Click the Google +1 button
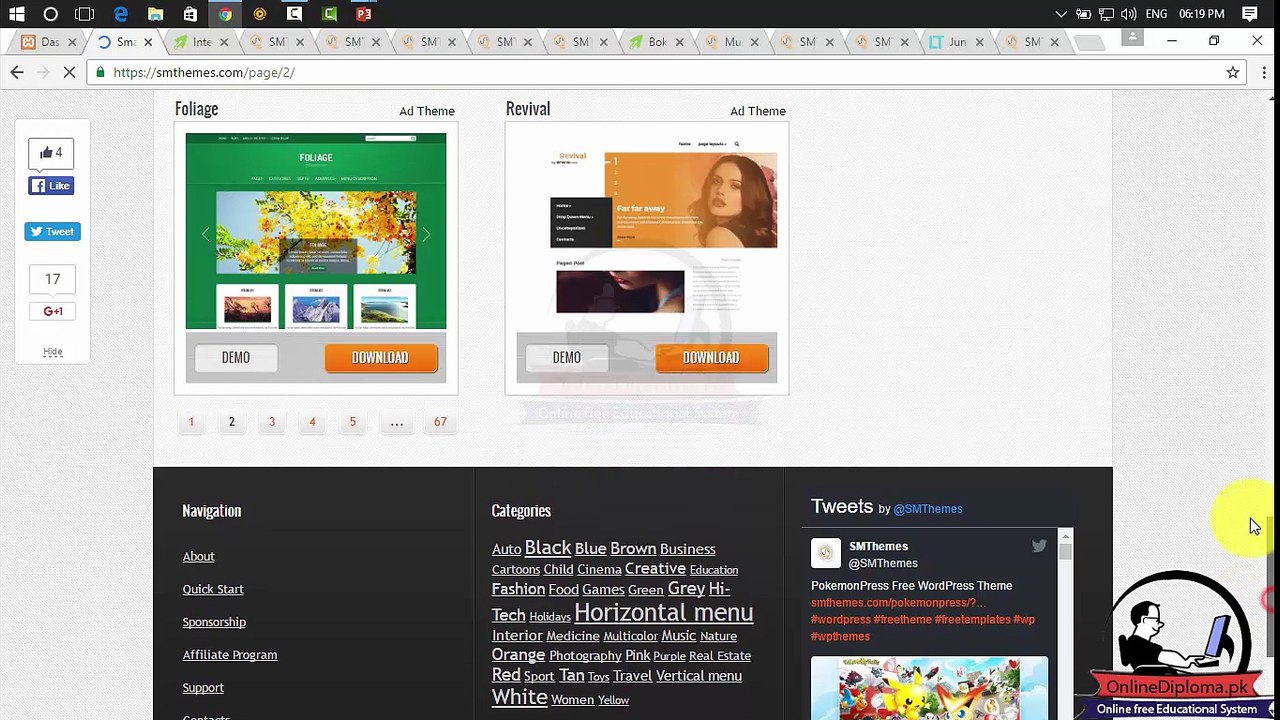1280x720 pixels. (52, 311)
